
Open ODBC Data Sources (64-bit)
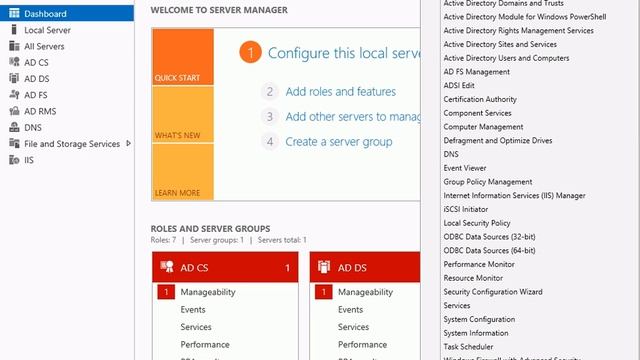[489, 251]
